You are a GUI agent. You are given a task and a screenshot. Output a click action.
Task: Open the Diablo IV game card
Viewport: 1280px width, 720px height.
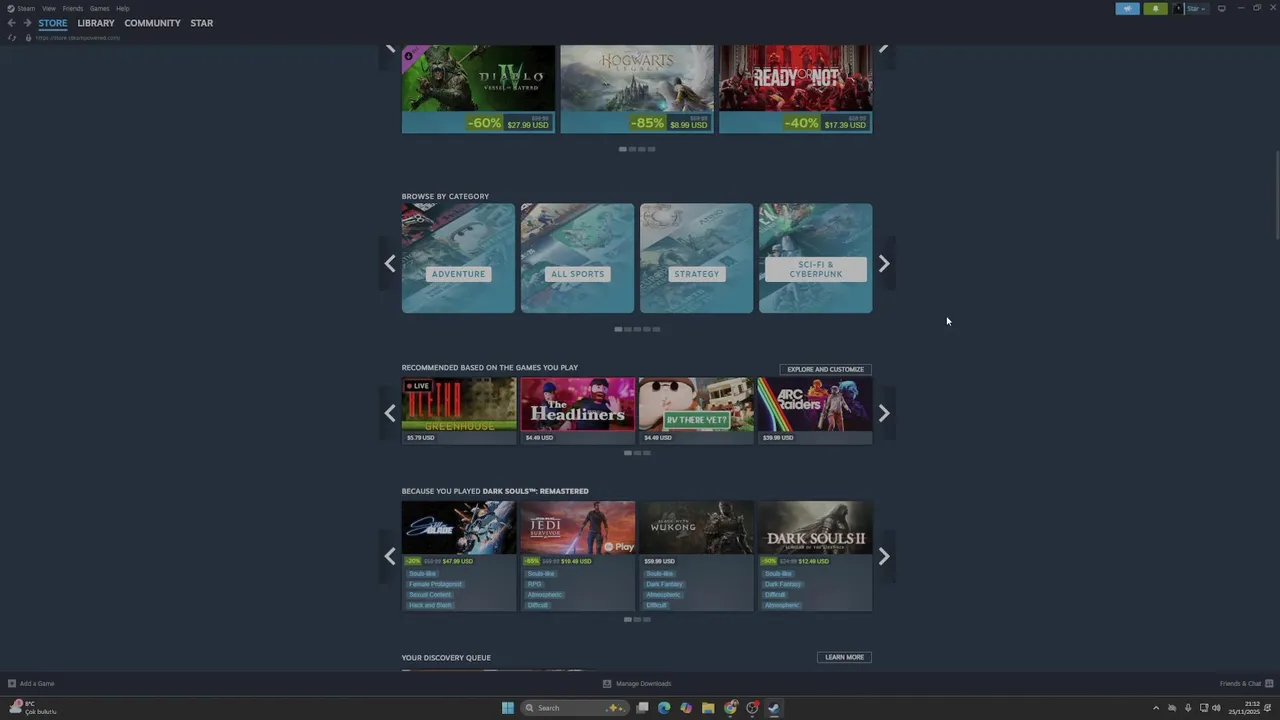click(478, 89)
